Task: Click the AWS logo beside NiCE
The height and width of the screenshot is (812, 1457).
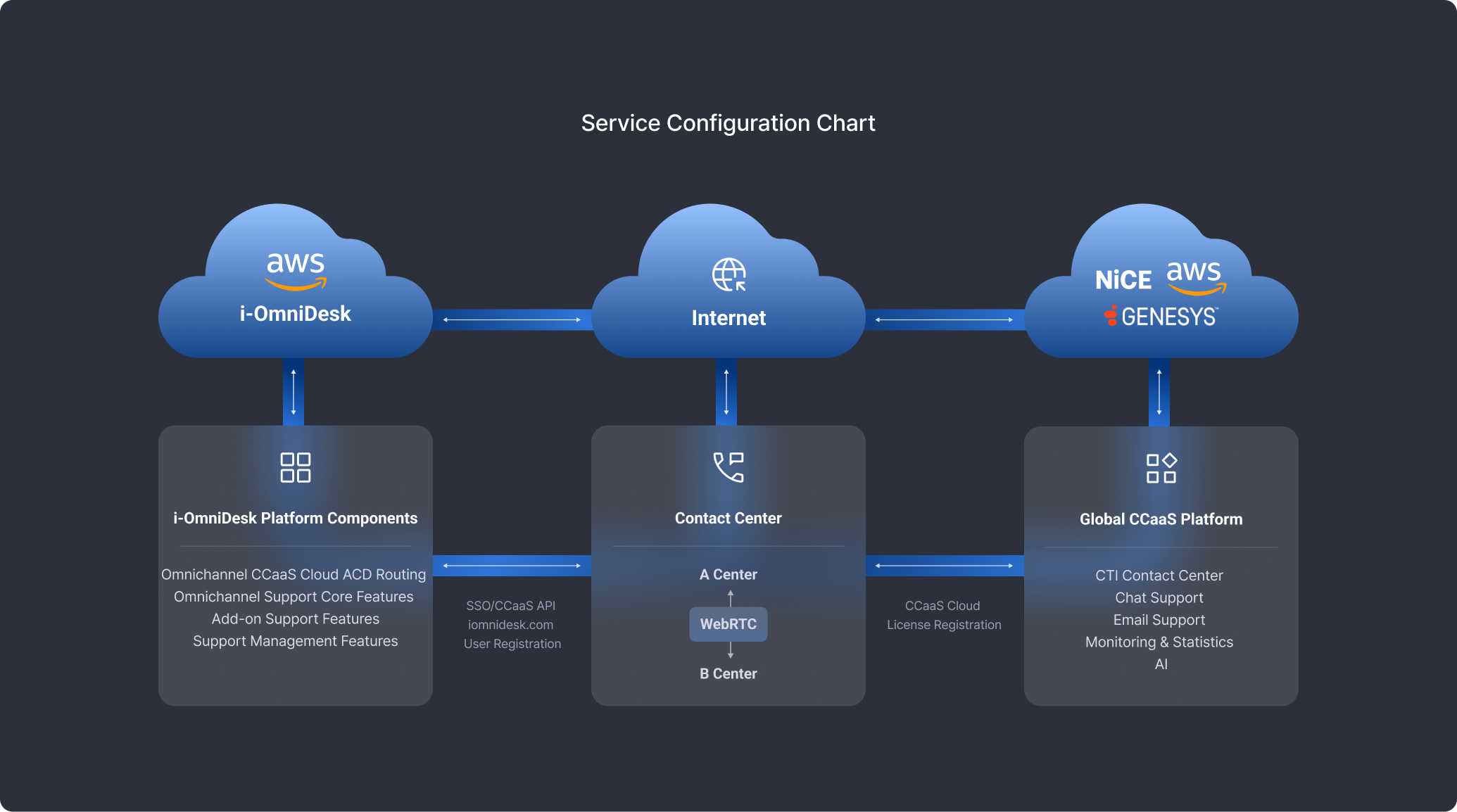Action: 1196,277
